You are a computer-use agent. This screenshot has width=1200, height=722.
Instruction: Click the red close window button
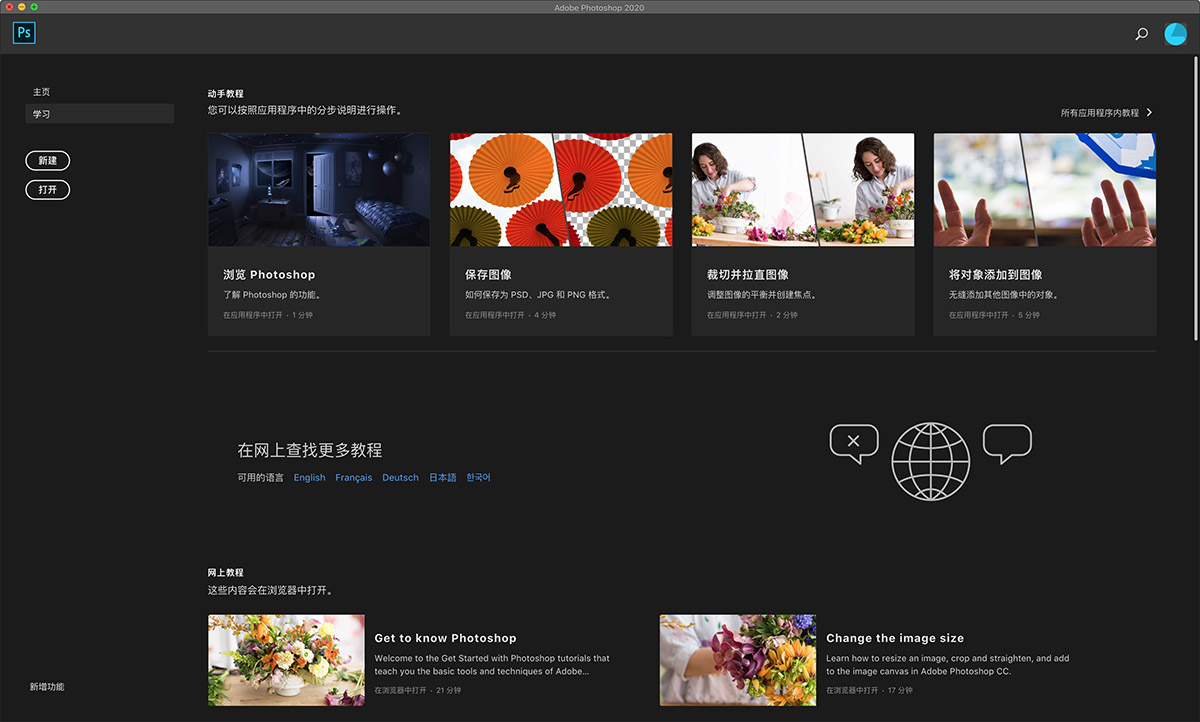9,7
